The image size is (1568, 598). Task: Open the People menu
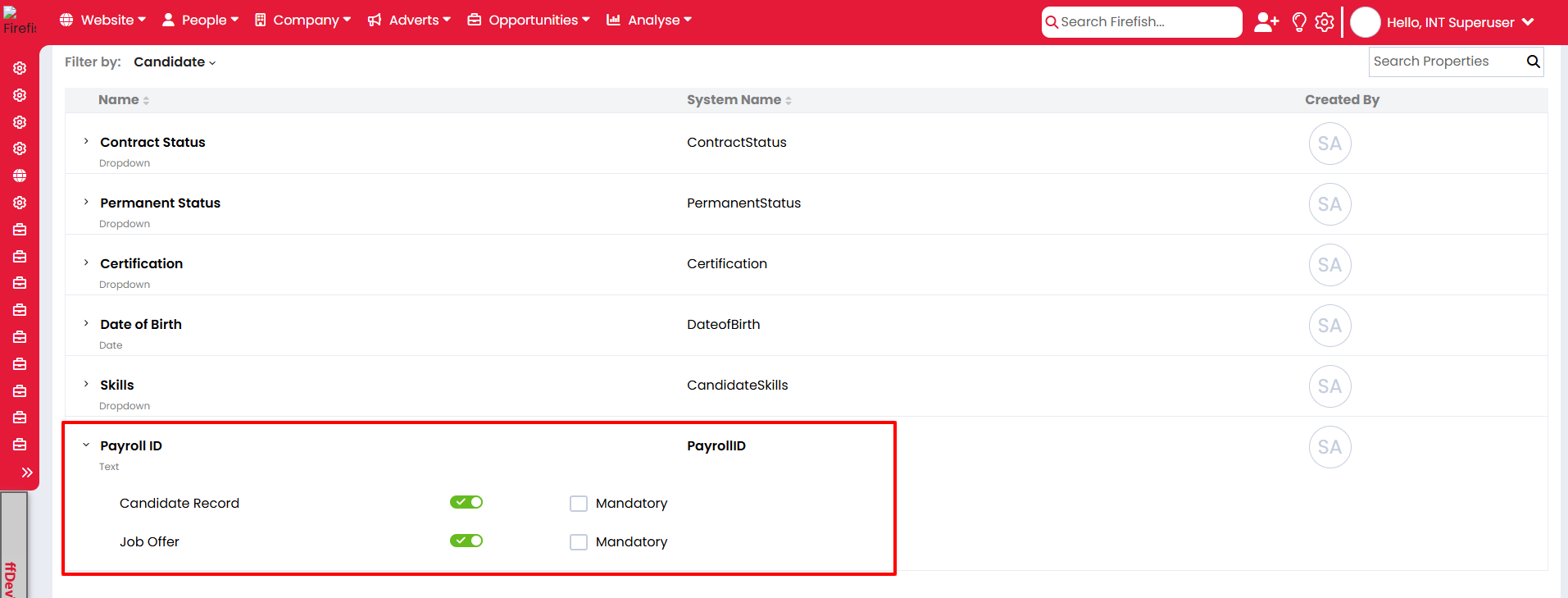pyautogui.click(x=201, y=21)
